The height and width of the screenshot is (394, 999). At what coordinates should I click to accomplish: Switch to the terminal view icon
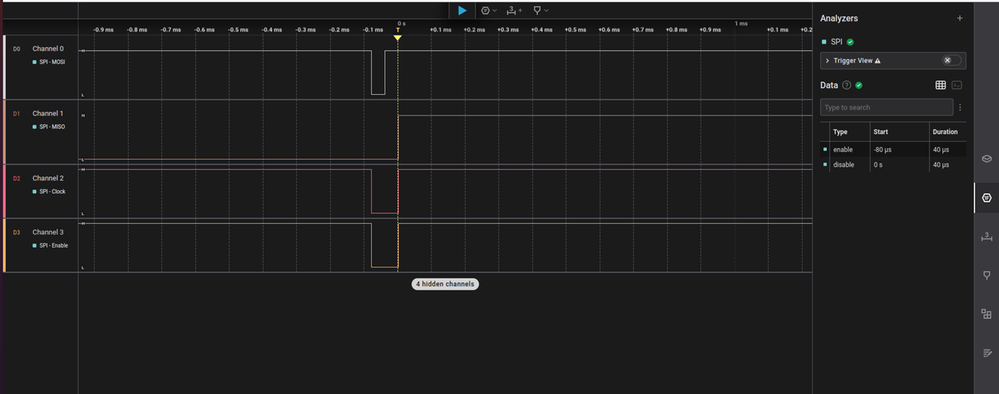[x=956, y=85]
